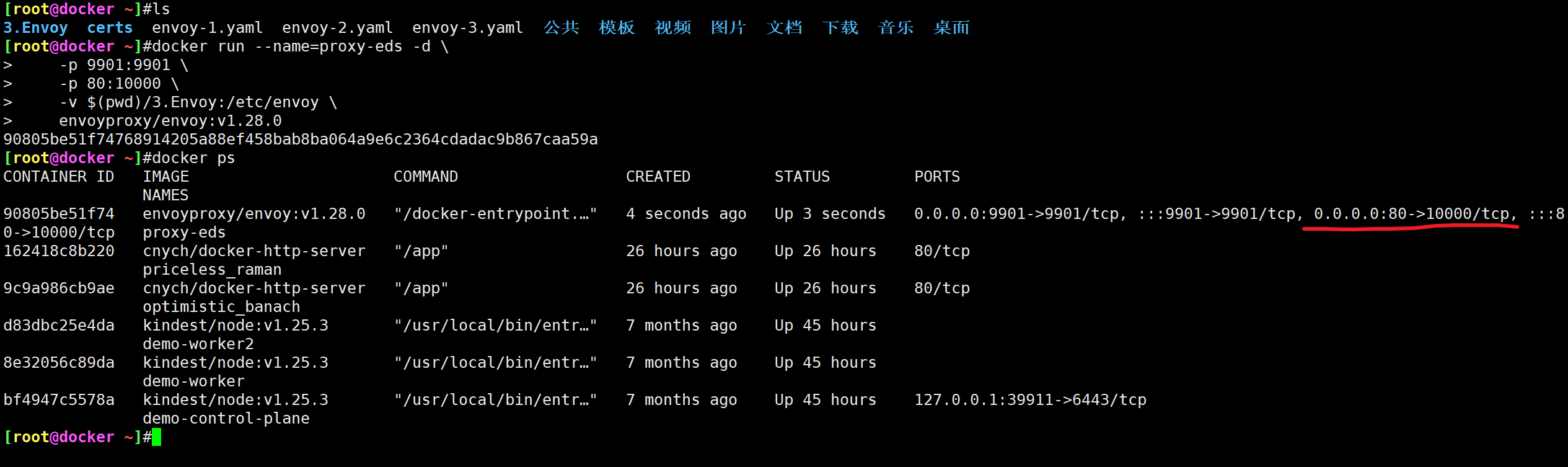Click the 'docker ps' command text
1568x467 pixels.
189,158
